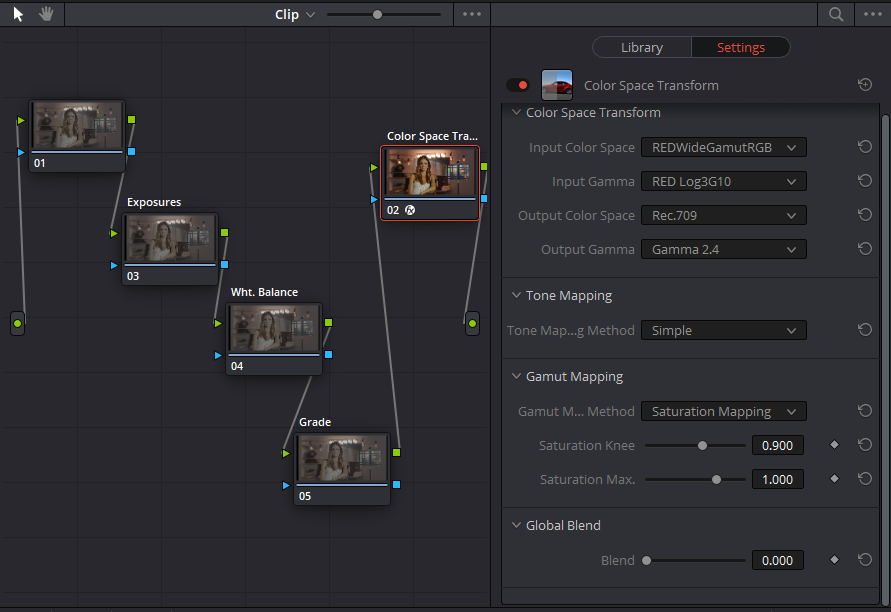Reset the Saturation Max value
This screenshot has width=891, height=612.
click(x=865, y=479)
